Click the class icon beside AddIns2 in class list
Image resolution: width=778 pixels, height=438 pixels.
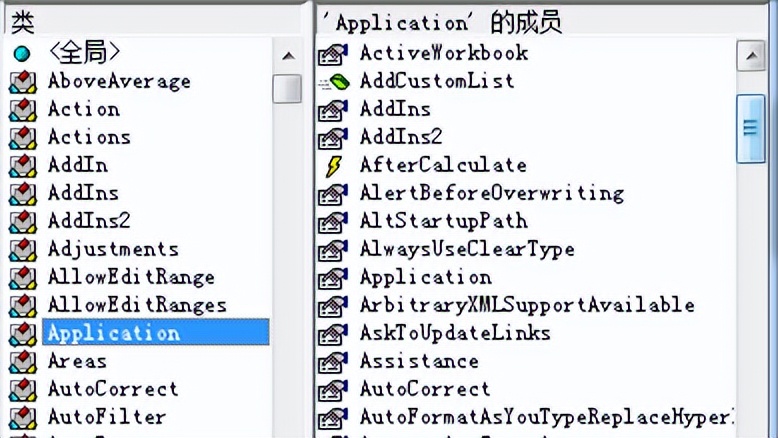[x=23, y=222]
